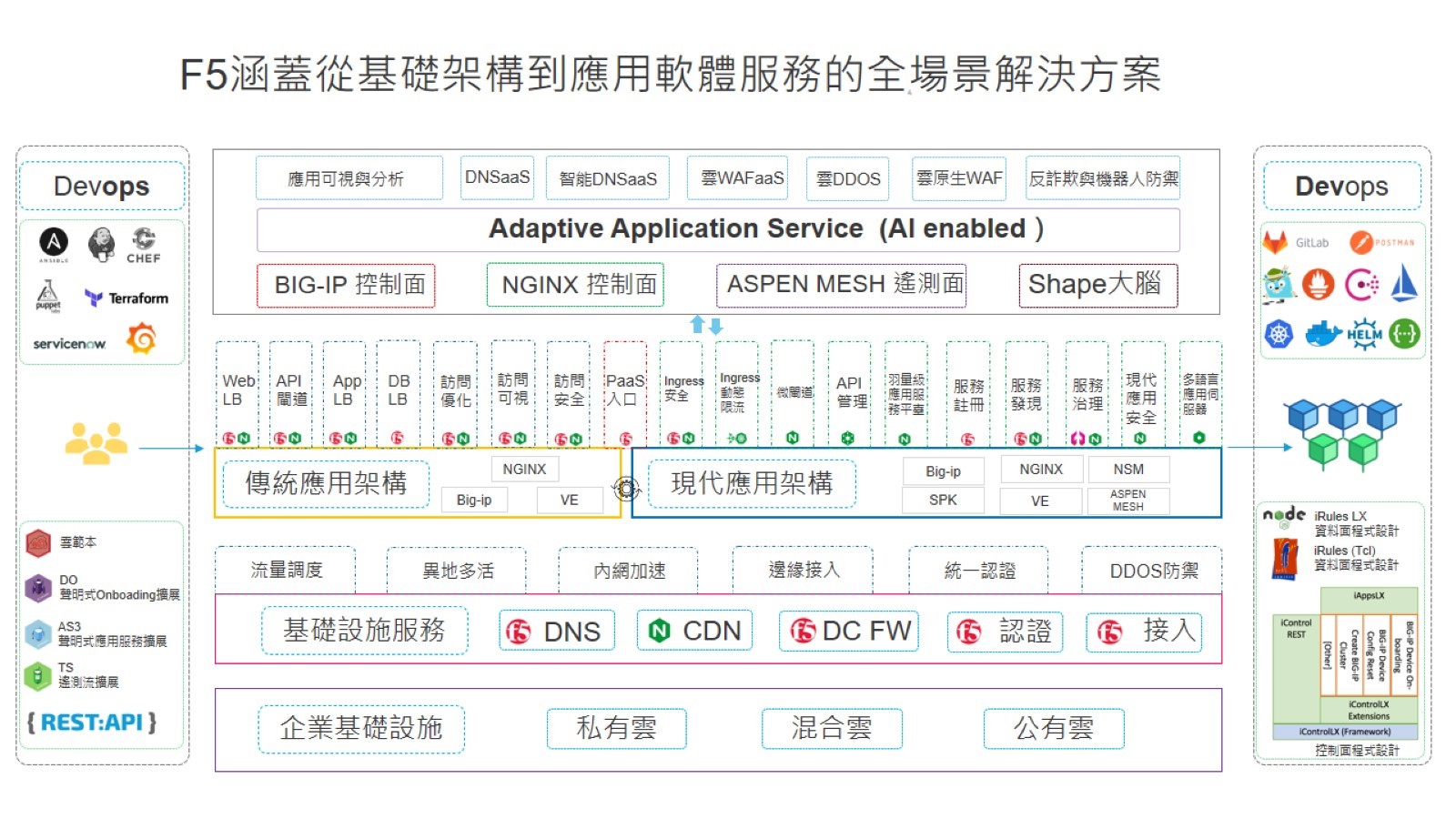
Task: Click the Prometheus flame logo
Action: [x=1318, y=285]
